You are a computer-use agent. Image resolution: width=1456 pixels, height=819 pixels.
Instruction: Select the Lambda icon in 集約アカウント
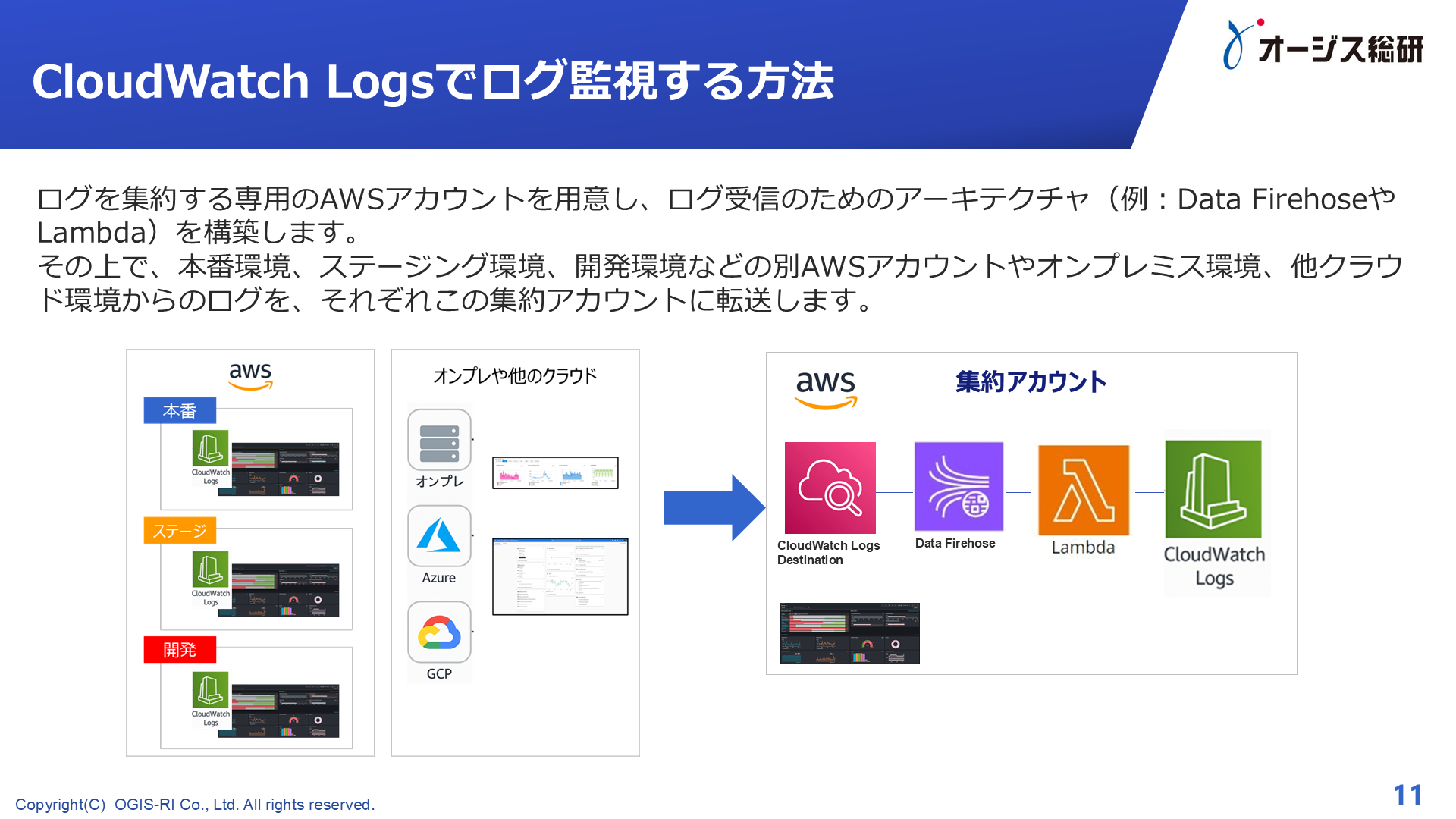tap(1083, 491)
